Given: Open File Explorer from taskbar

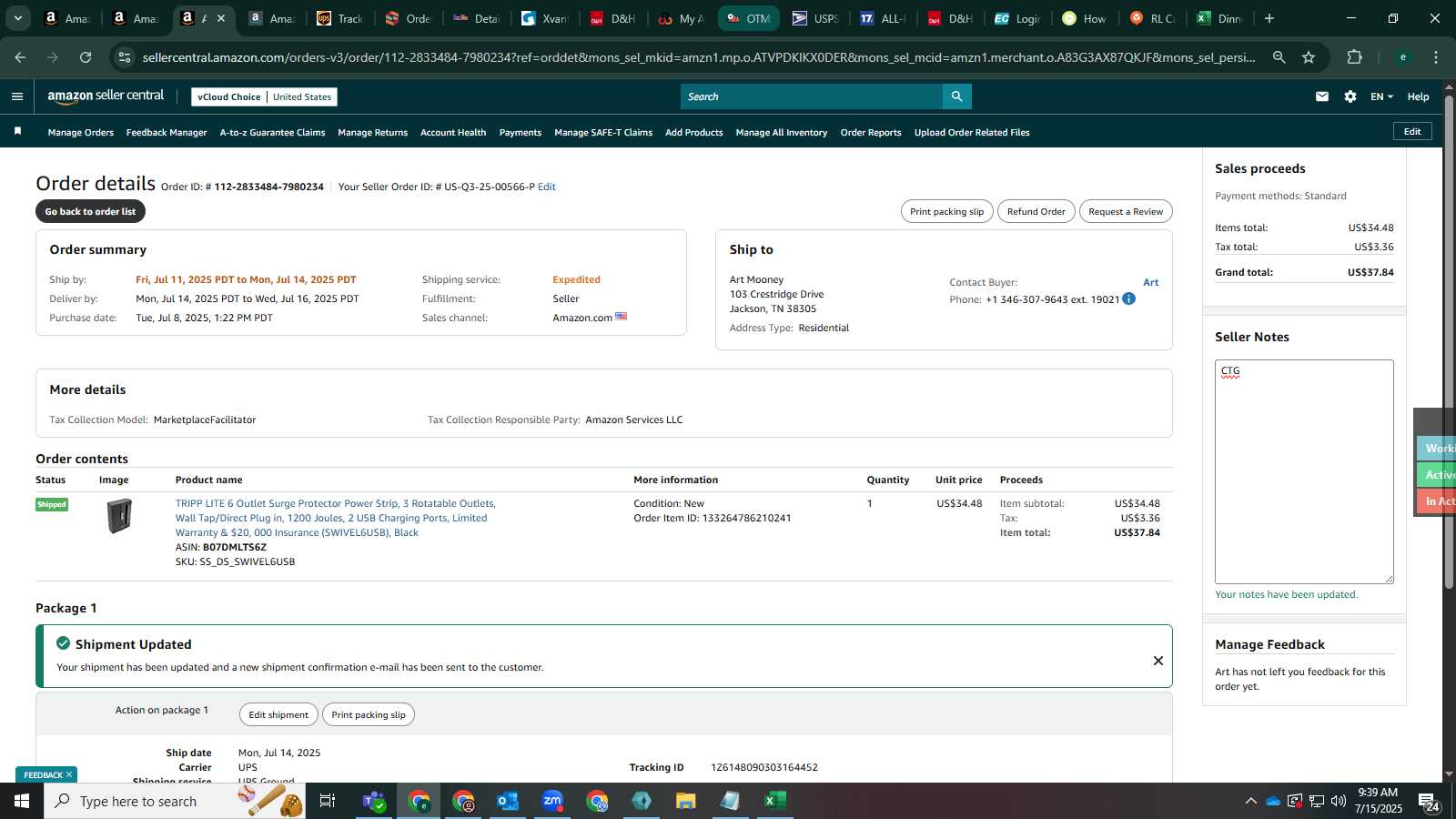Looking at the screenshot, I should click(685, 801).
